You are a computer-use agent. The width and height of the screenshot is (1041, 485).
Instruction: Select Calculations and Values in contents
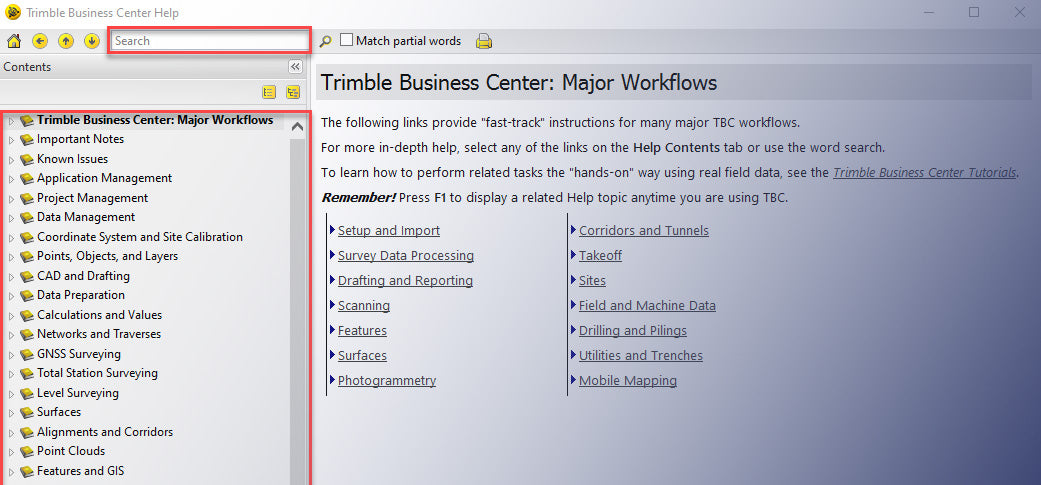click(x=100, y=315)
